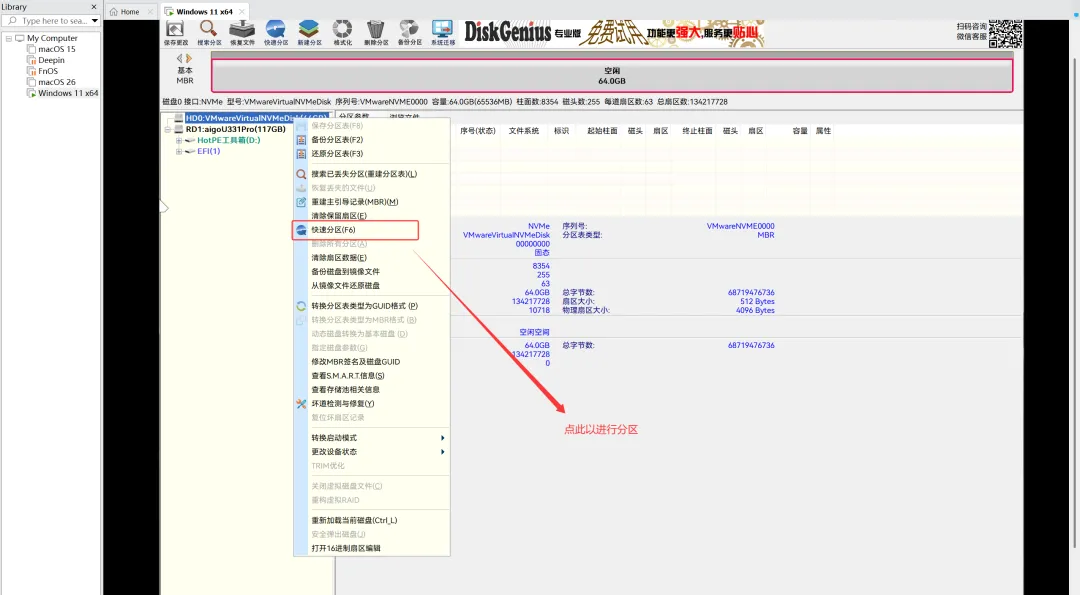Select HotPE工具箱(D:) partition in tree
This screenshot has height=595, width=1080.
(229, 140)
